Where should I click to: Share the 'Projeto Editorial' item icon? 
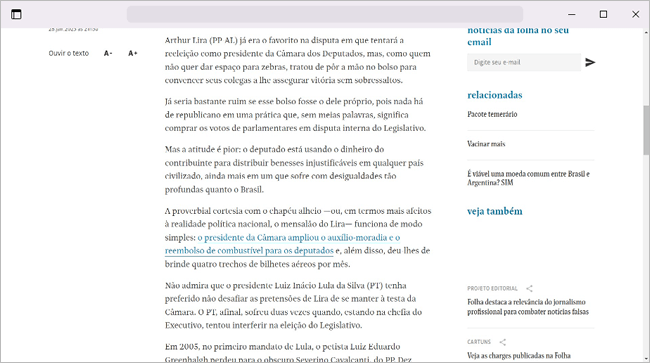pos(529,288)
